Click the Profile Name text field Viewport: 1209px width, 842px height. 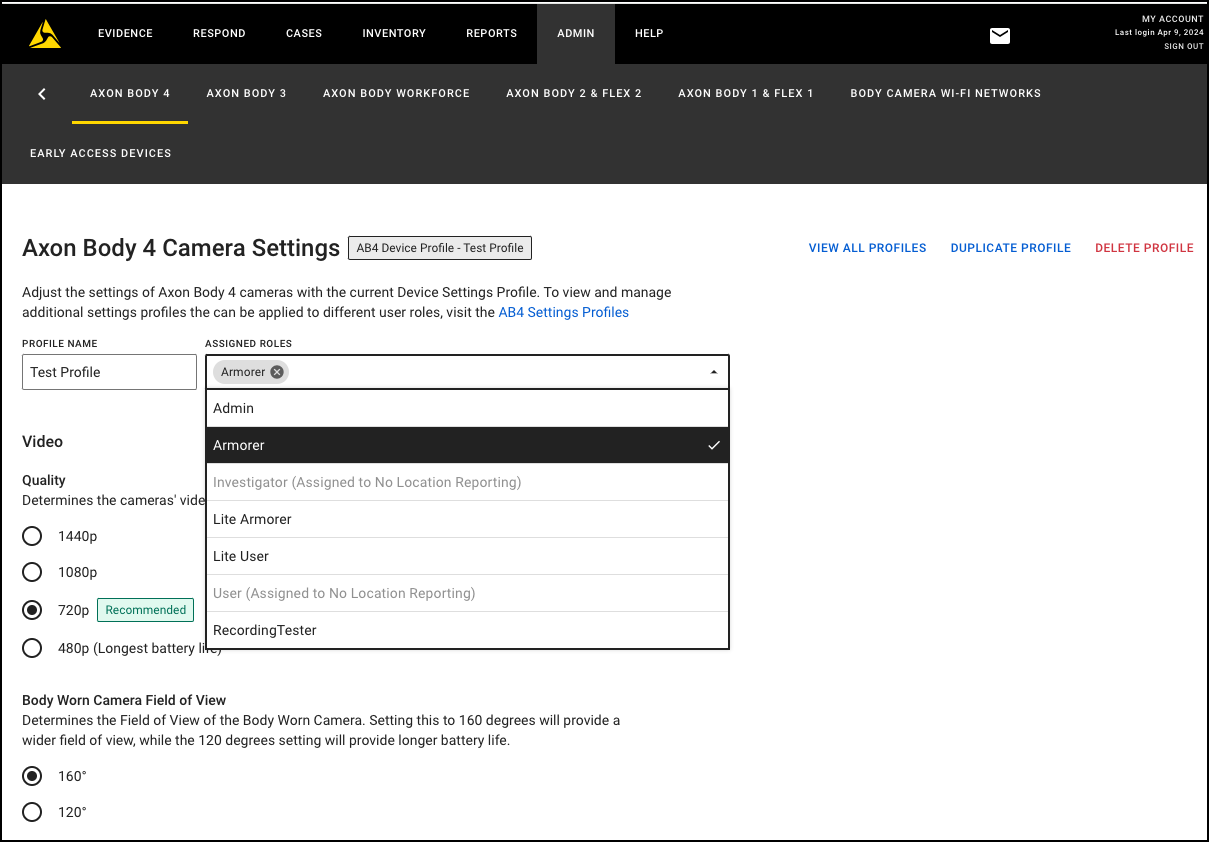[x=109, y=372]
